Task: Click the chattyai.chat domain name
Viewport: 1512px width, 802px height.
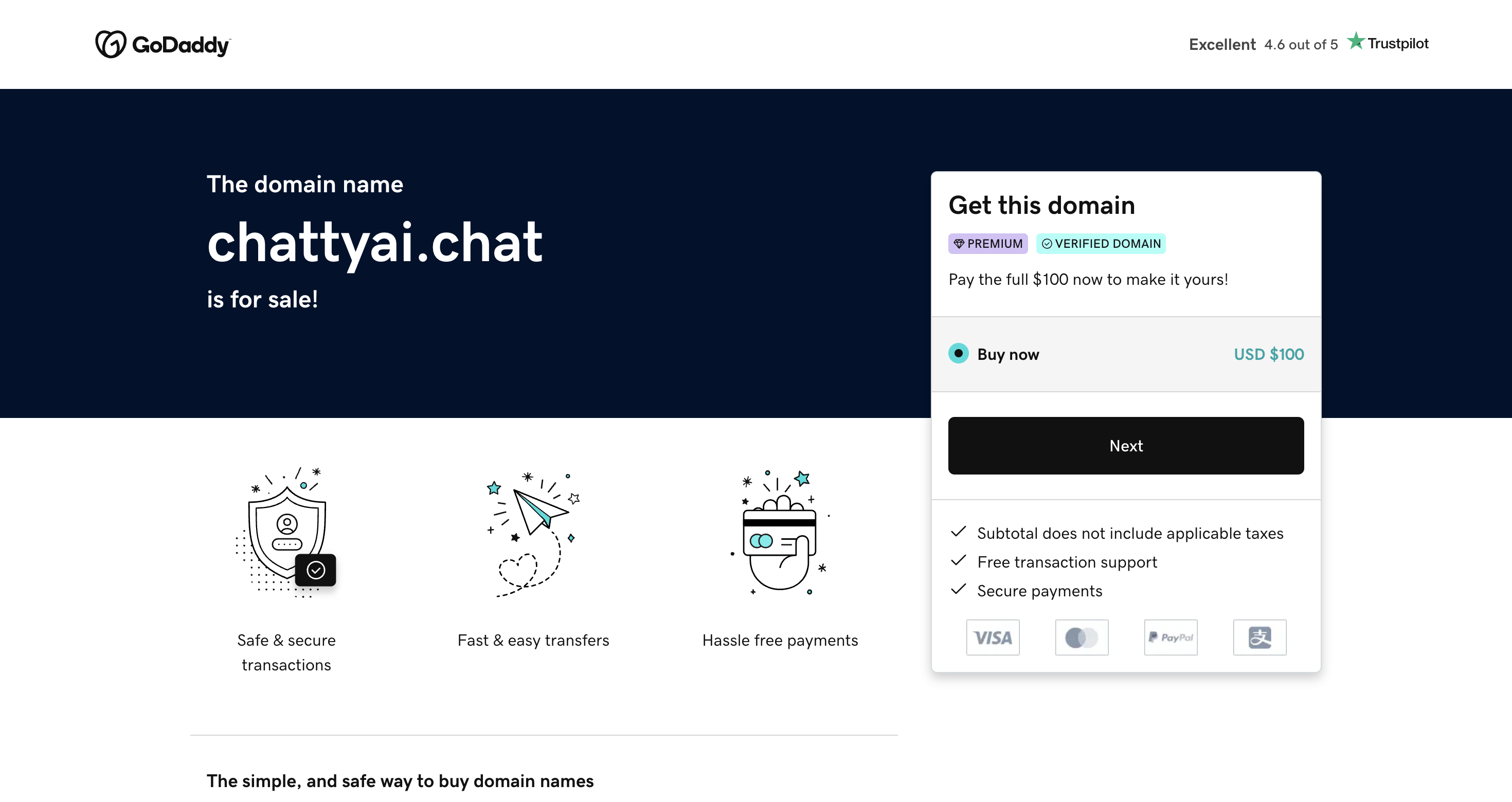Action: click(x=375, y=242)
